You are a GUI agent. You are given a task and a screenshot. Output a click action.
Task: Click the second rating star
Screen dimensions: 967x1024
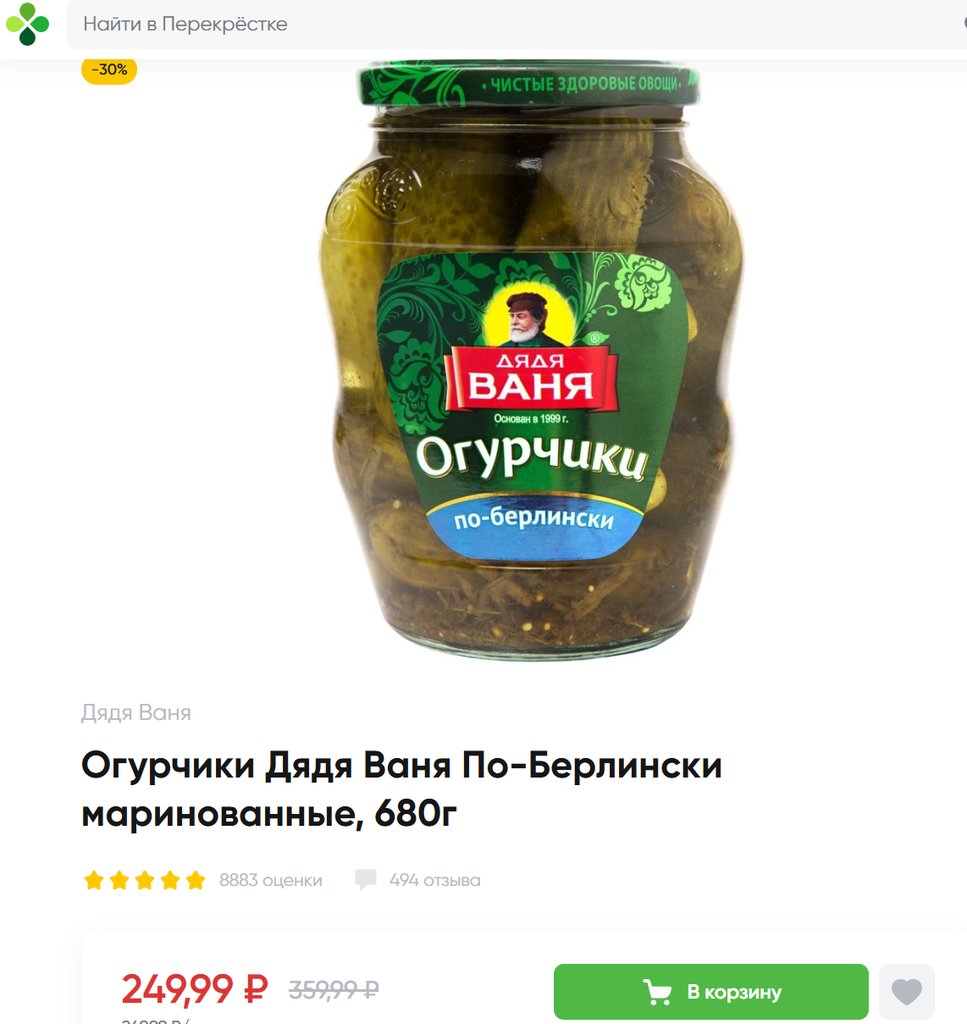pyautogui.click(x=119, y=880)
